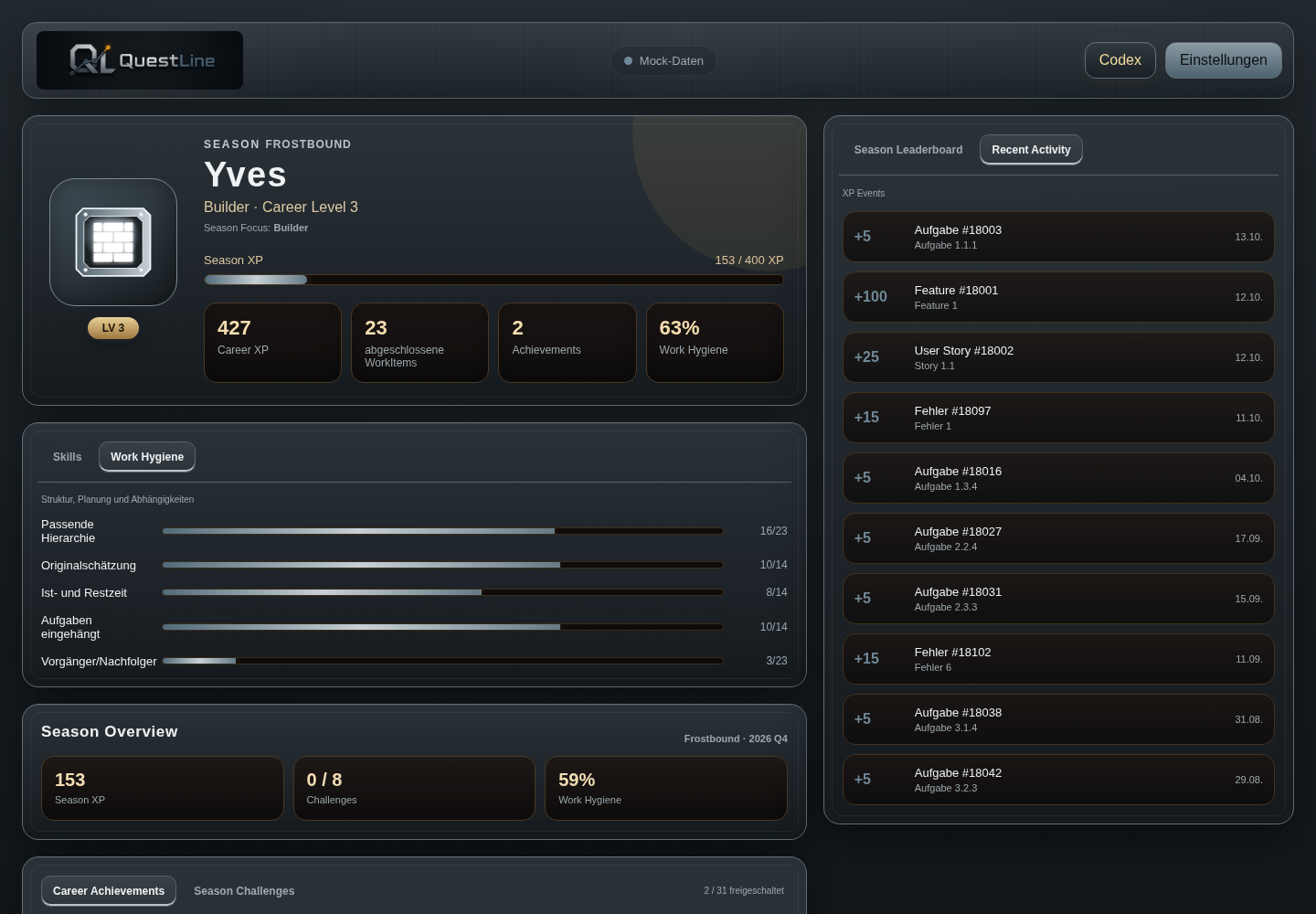Click the 2 / 31 freigeschaltet counter
The height and width of the screenshot is (914, 1316).
coord(744,891)
